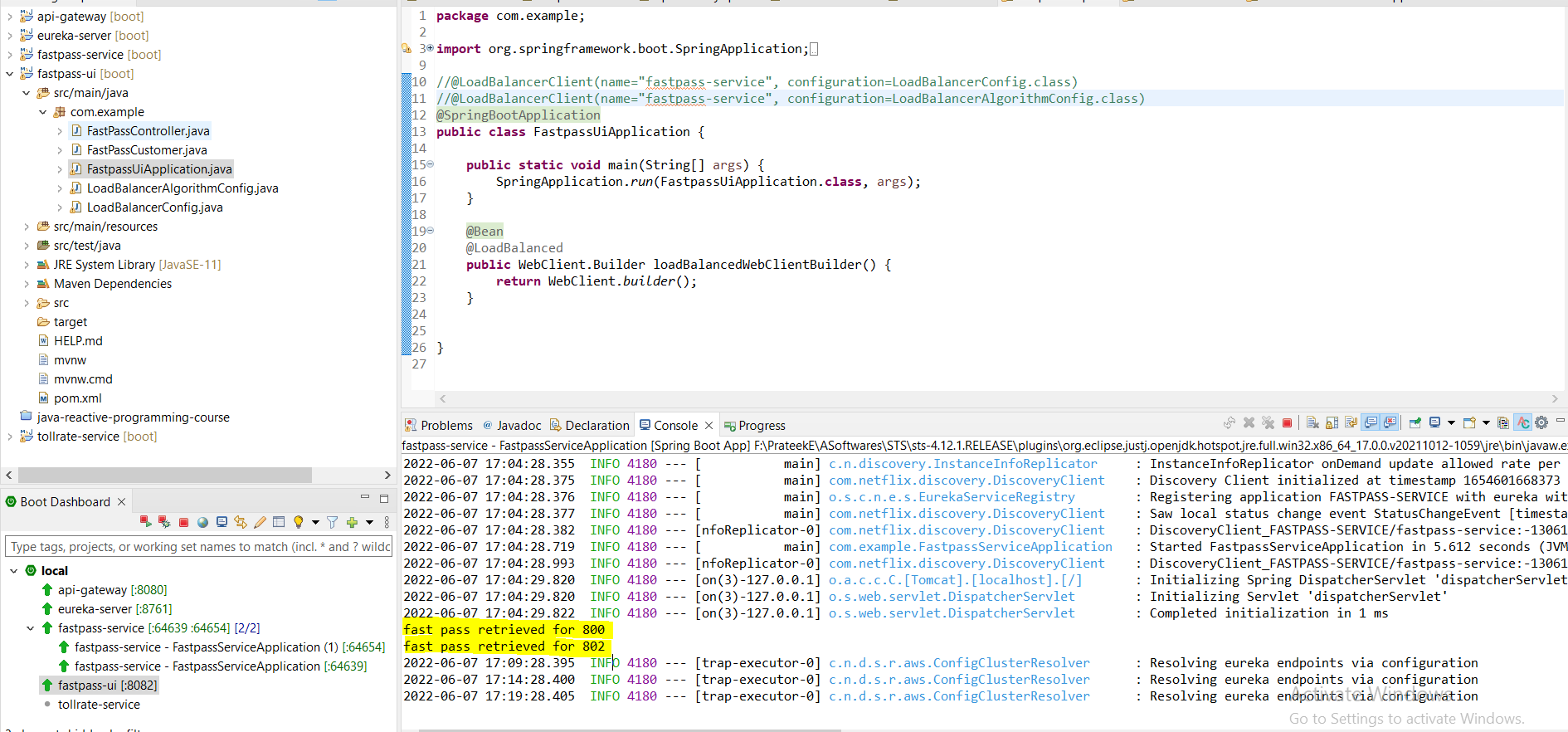This screenshot has width=1568, height=732.
Task: Open the Open Console dropdown arrow
Action: coord(1486,422)
